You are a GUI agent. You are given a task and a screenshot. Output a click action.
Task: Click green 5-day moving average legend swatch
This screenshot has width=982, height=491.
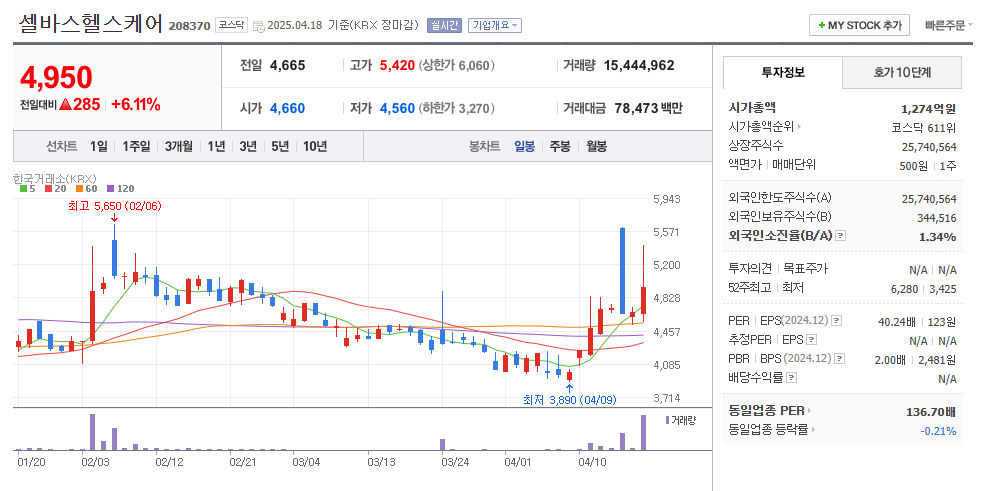coord(23,189)
